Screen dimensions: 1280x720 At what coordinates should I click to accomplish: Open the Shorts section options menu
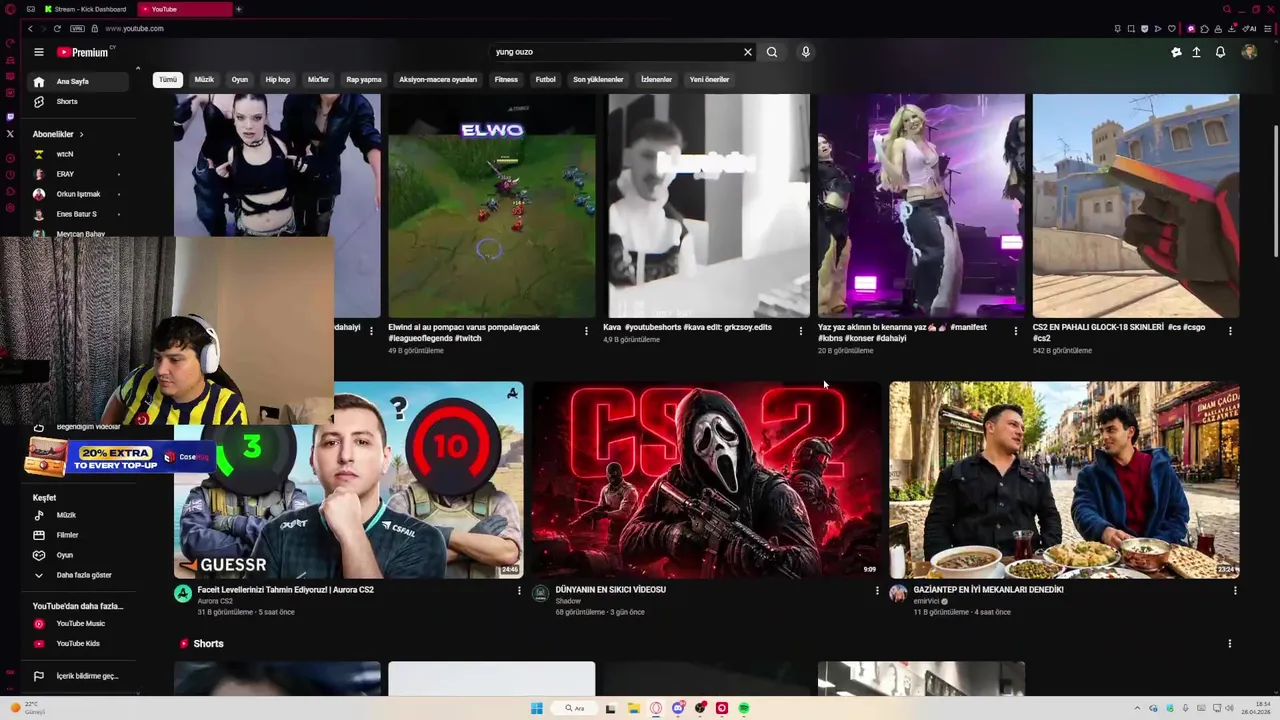click(x=1230, y=644)
